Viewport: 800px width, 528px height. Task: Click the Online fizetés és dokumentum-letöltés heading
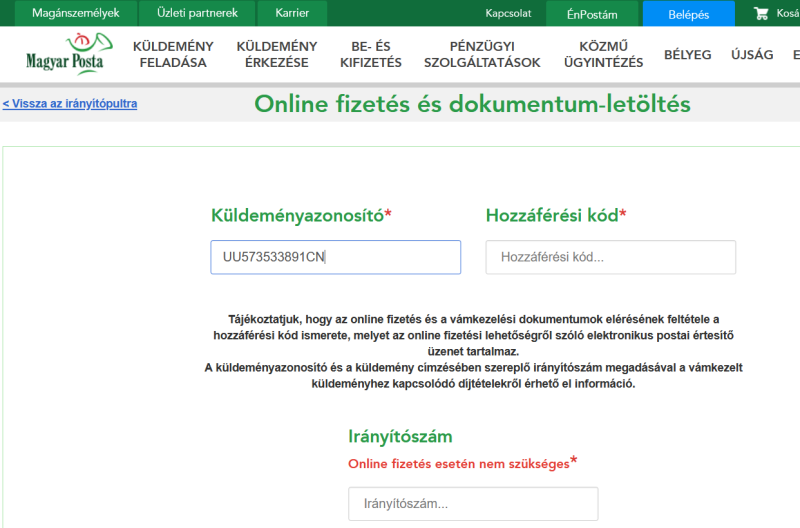point(472,104)
